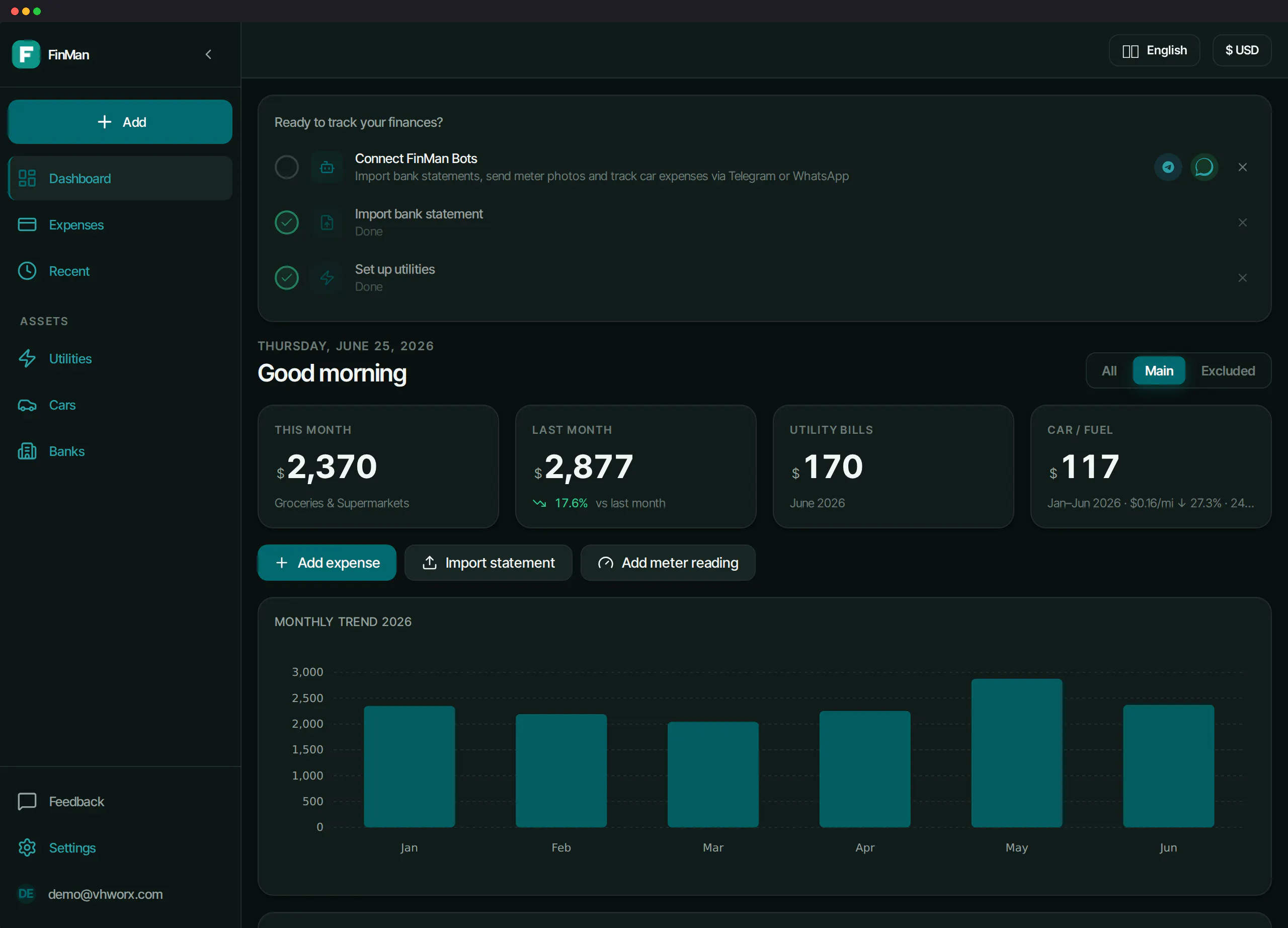Screen dimensions: 1288x928
Task: Click the Expenses card icon
Action: pos(27,225)
